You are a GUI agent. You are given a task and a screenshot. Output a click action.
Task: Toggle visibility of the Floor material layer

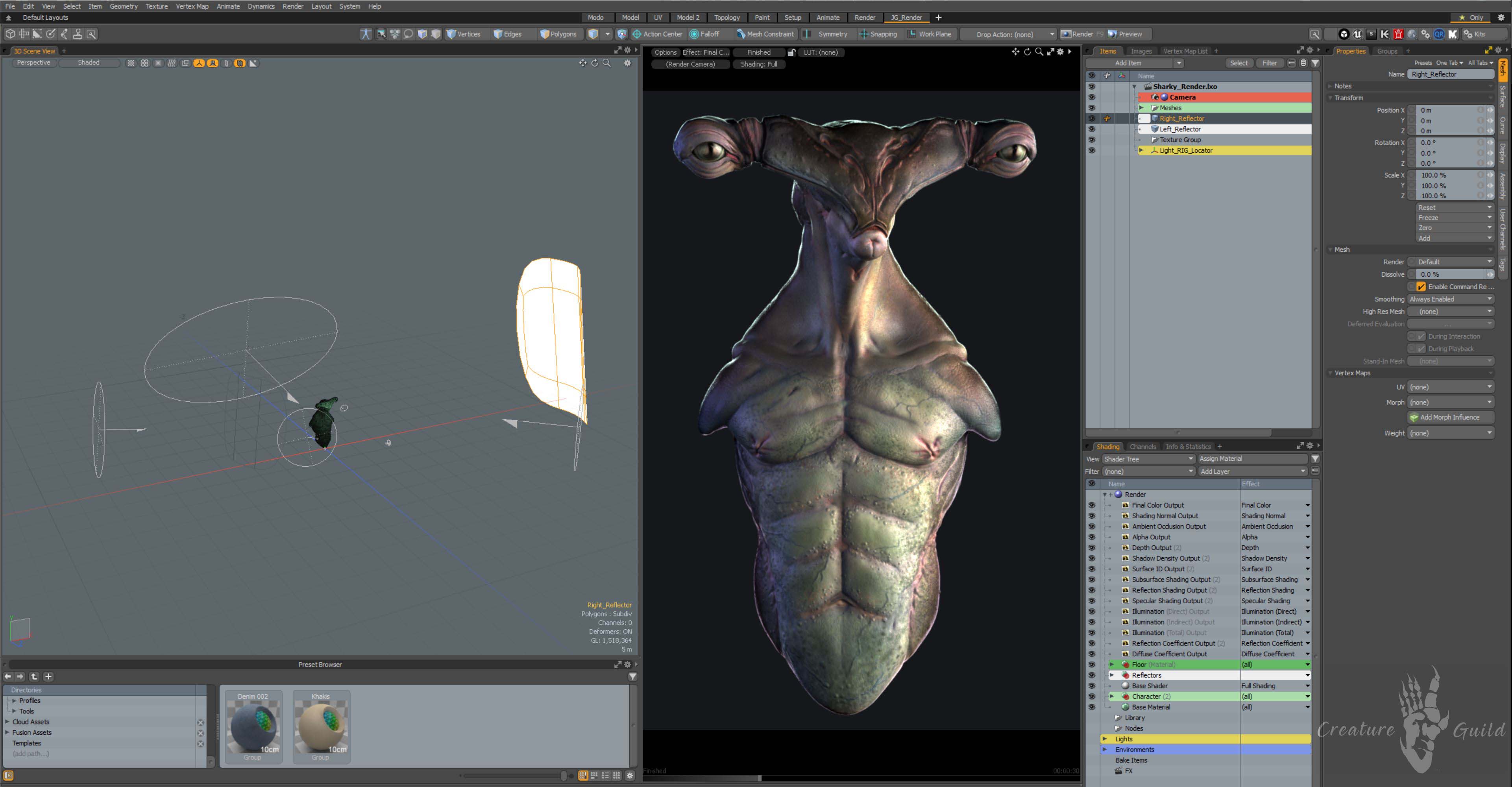click(x=1091, y=664)
